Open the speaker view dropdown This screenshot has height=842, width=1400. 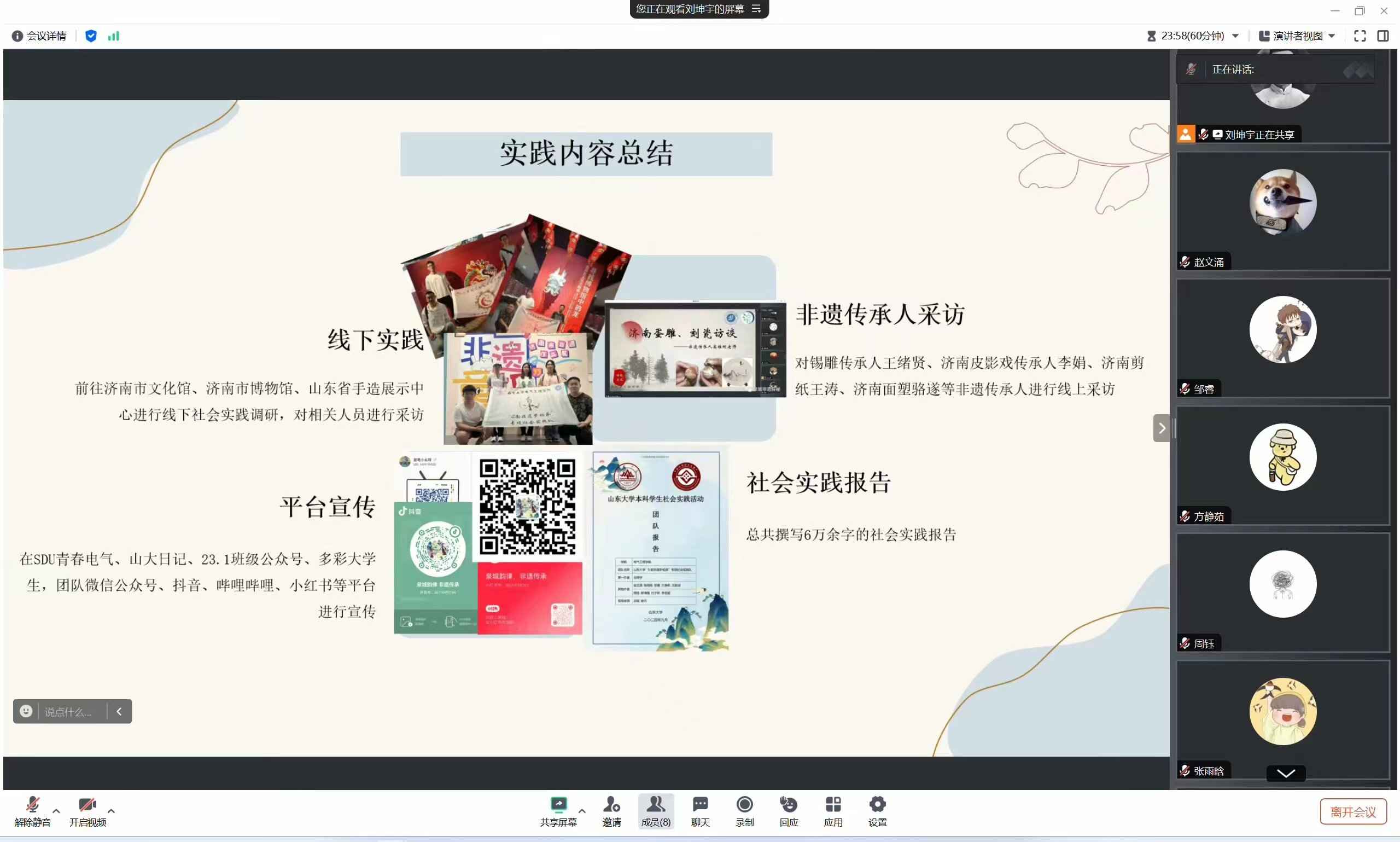click(1297, 36)
